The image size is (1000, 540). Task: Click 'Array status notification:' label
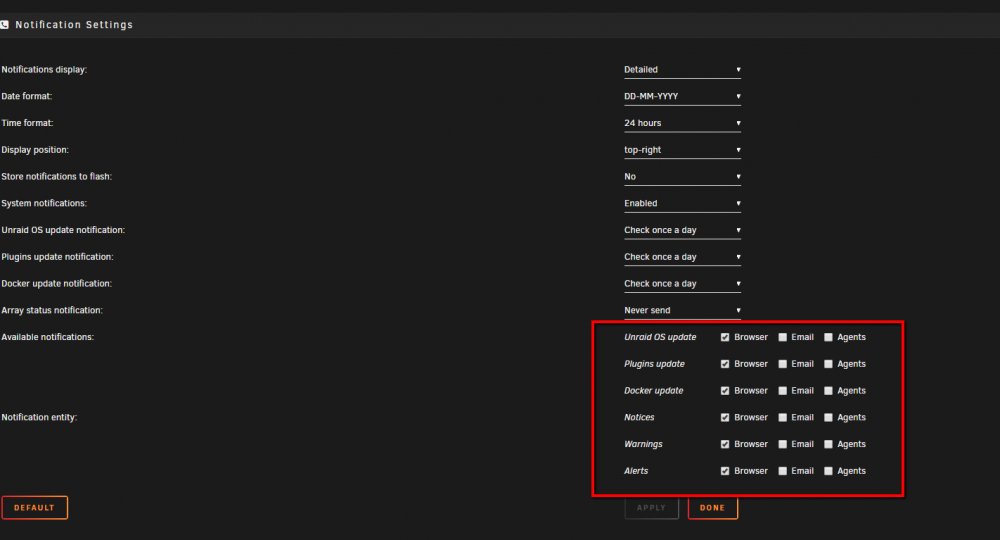tap(52, 310)
